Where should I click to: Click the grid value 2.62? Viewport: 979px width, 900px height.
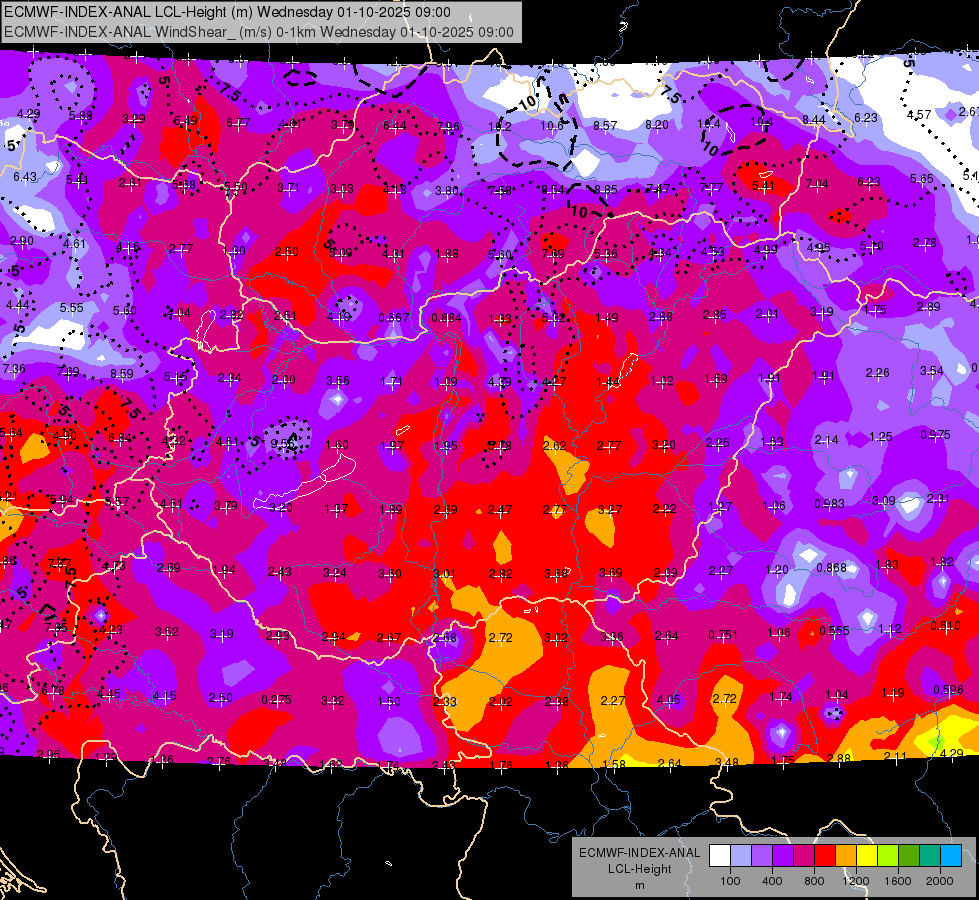(554, 445)
